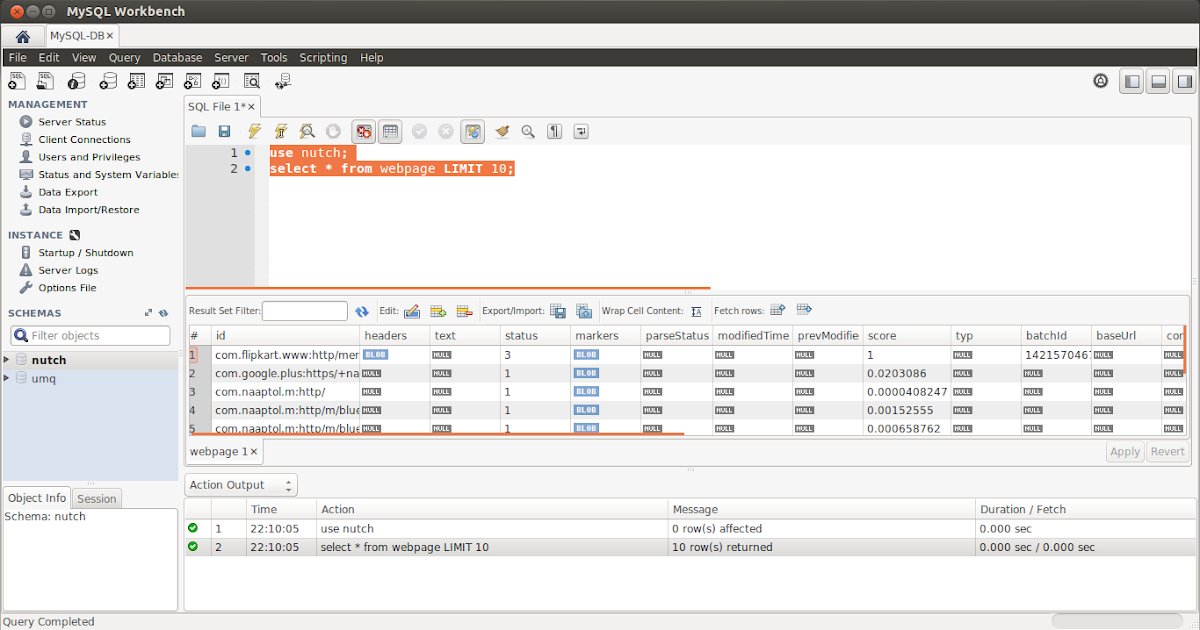Delete selected rows icon
The image size is (1200, 630).
pos(464,312)
